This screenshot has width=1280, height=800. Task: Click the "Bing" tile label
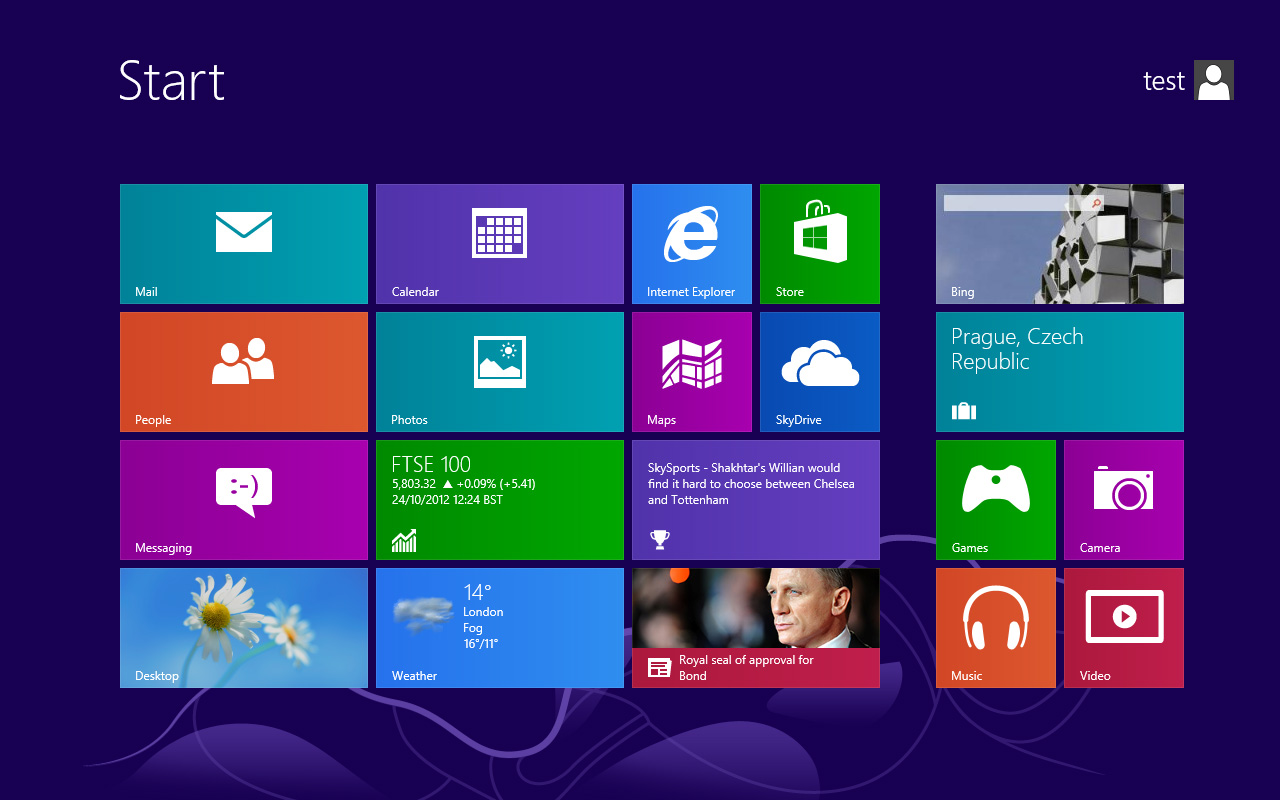[962, 292]
